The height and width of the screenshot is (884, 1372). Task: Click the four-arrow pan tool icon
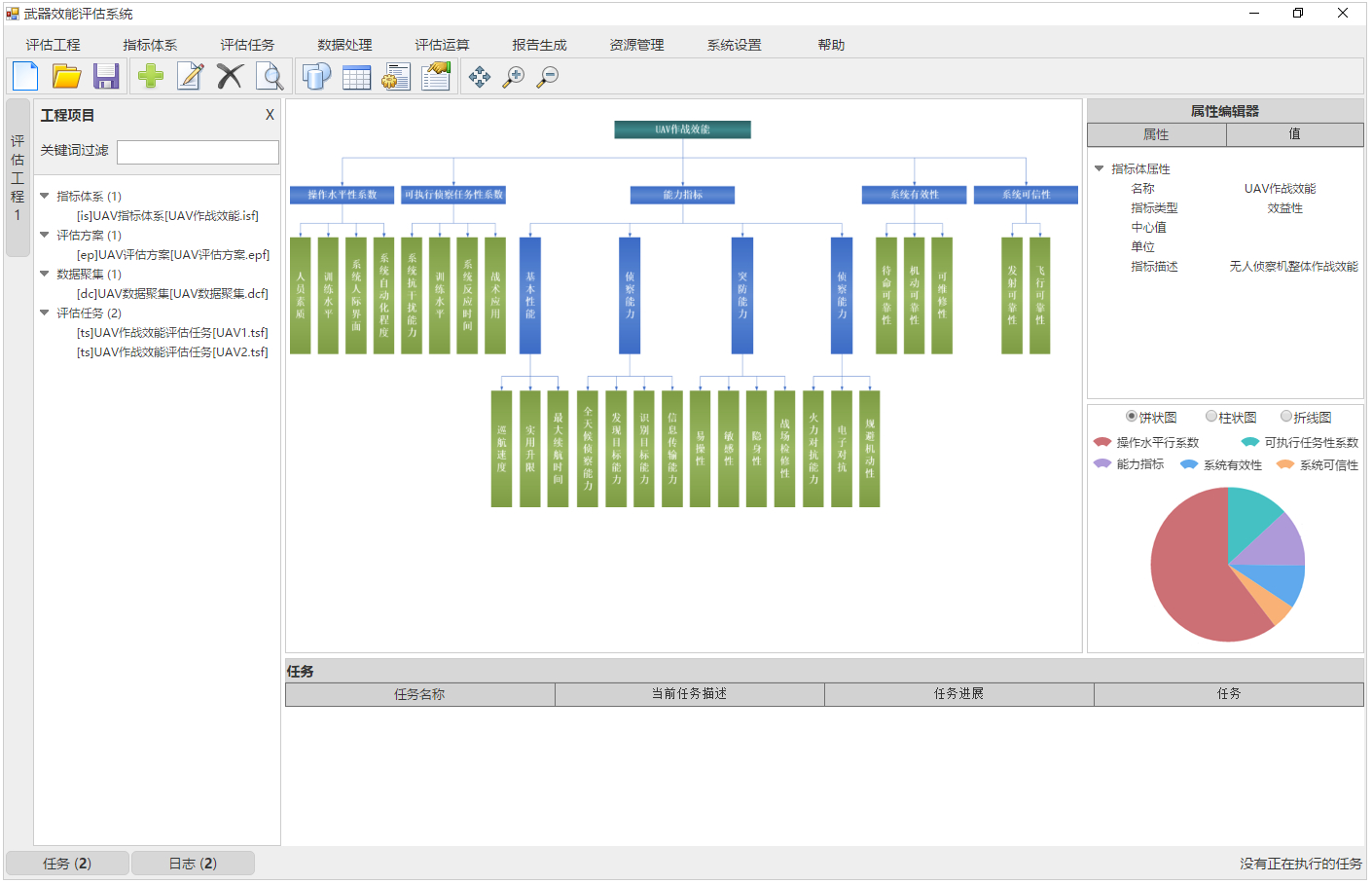[479, 77]
